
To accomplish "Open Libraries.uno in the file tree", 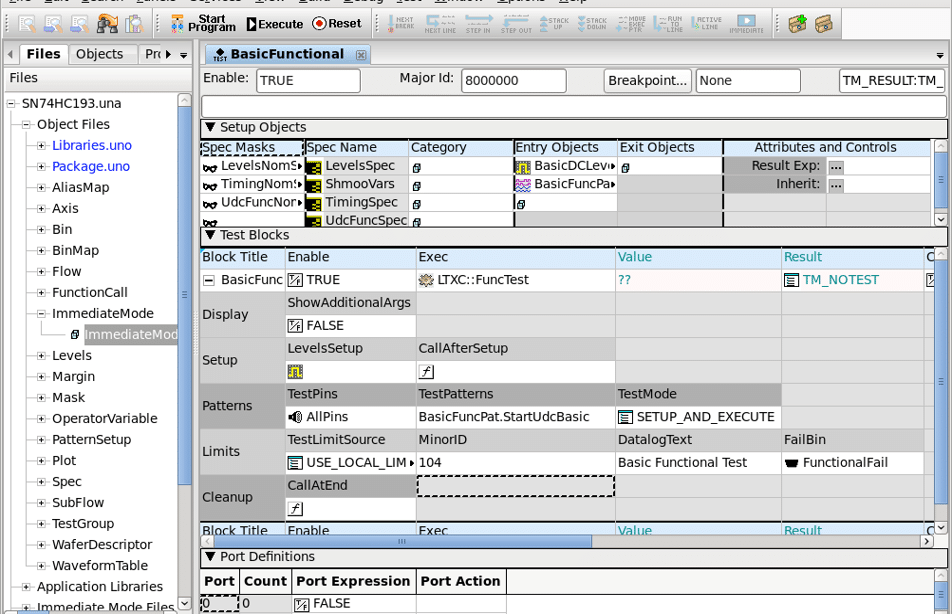I will (91, 146).
